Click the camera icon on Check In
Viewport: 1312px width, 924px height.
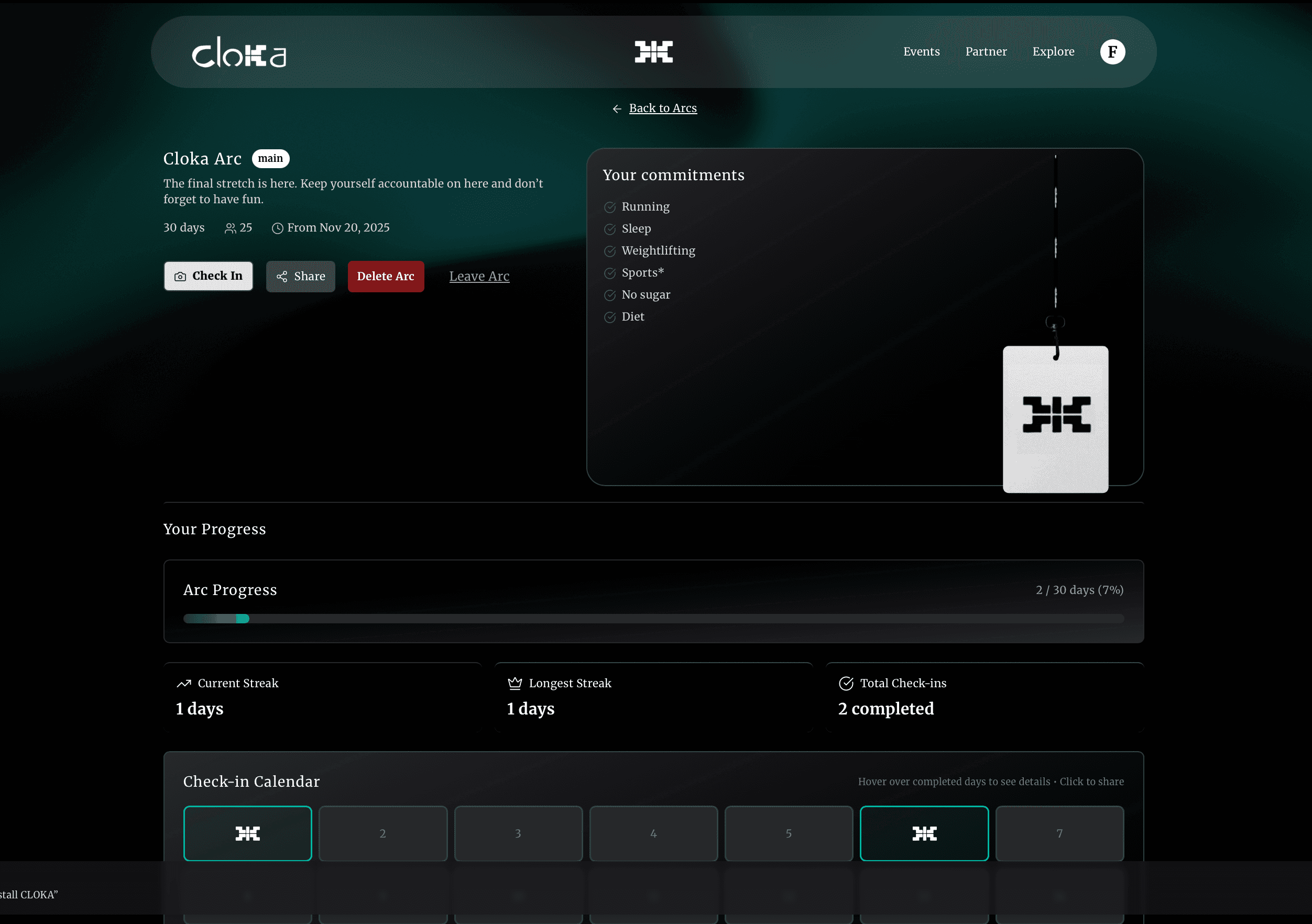pos(180,276)
